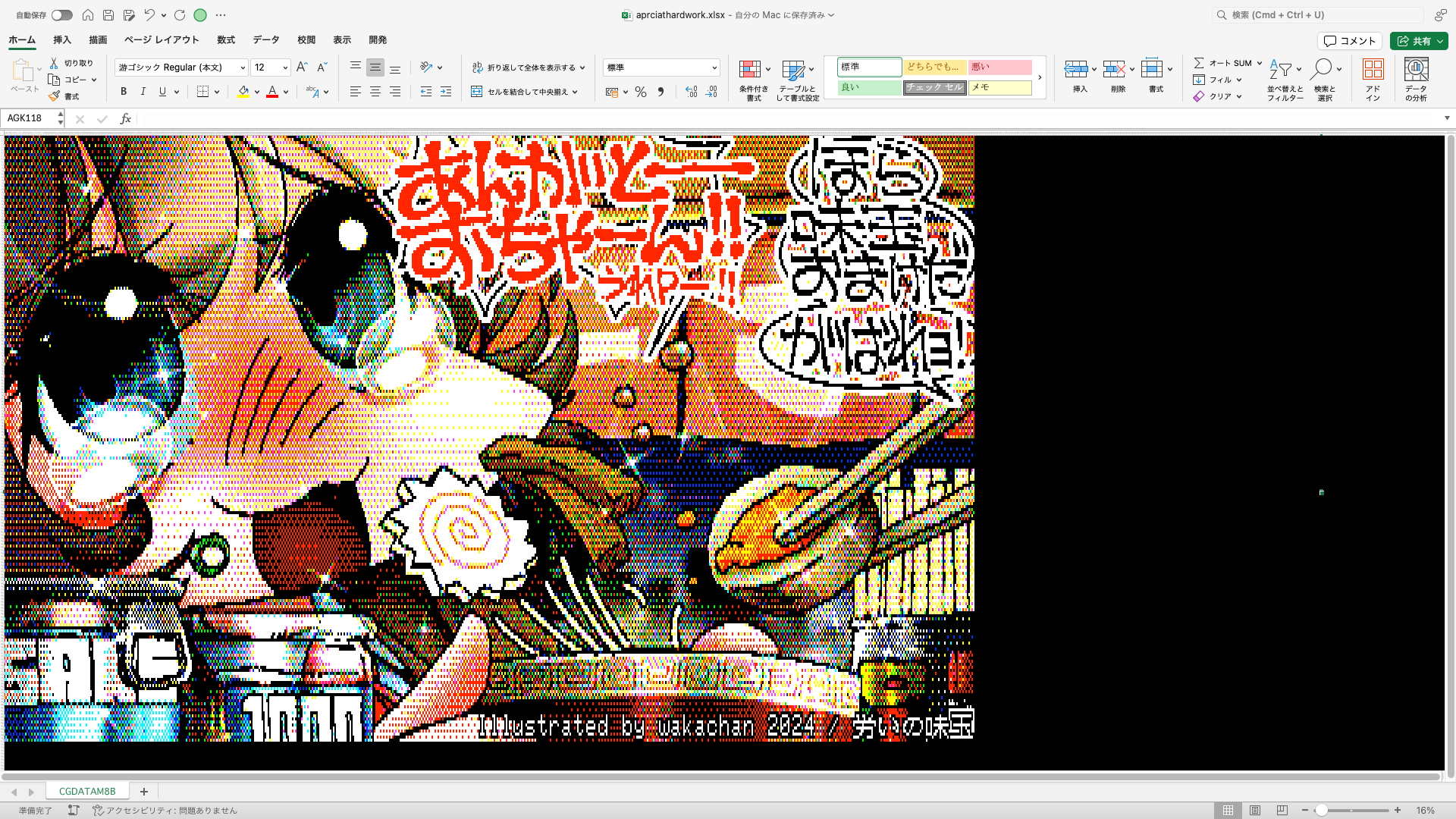Open 条件付き書式 conditional formatting
Screen dimensions: 1456x819
coord(754,80)
